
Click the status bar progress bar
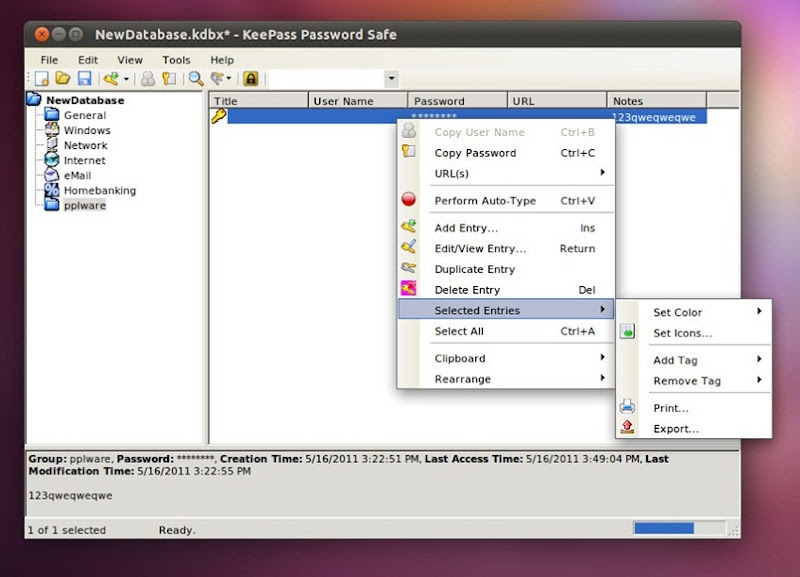tap(679, 528)
